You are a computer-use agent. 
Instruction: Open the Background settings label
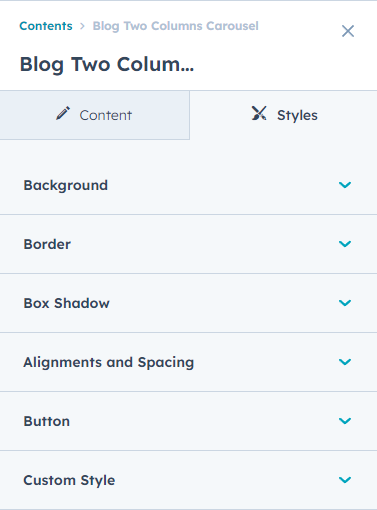pos(66,185)
